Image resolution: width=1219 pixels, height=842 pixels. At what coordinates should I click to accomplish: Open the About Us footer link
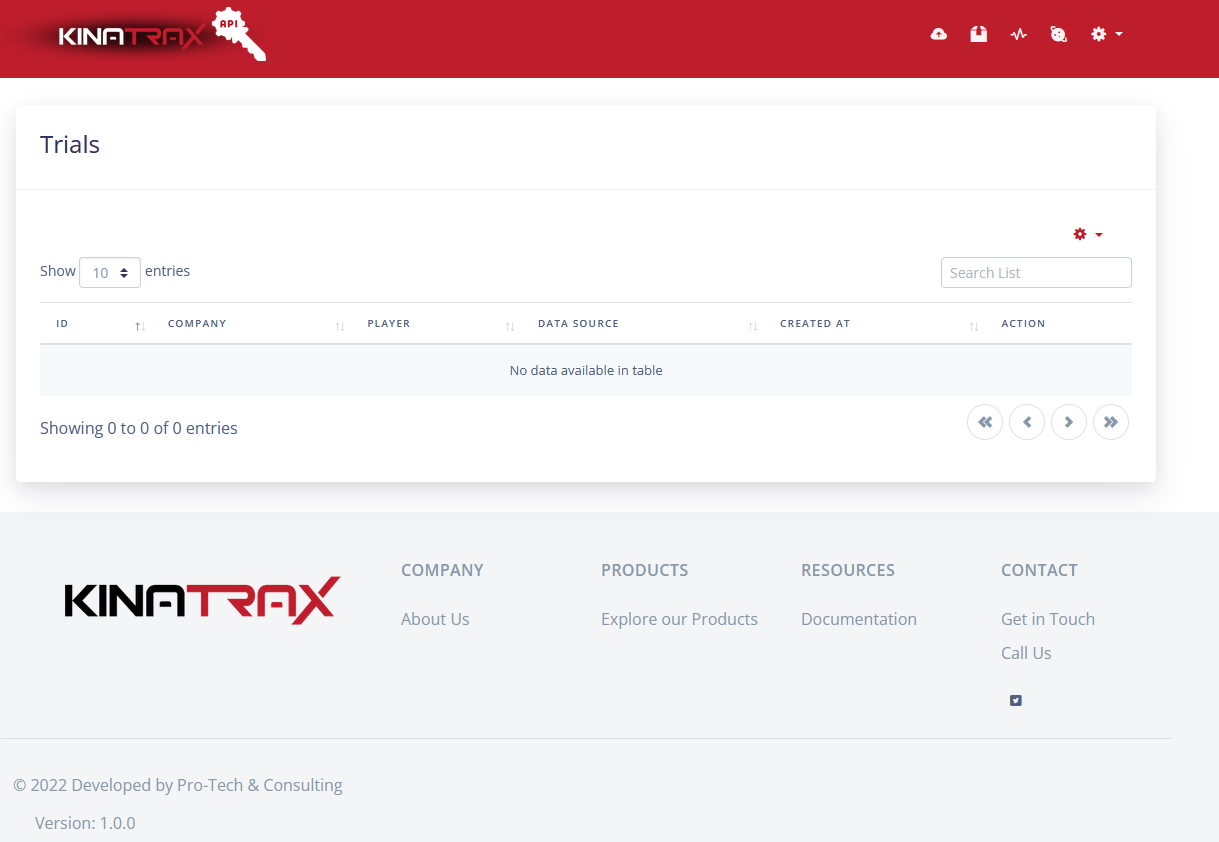point(435,619)
